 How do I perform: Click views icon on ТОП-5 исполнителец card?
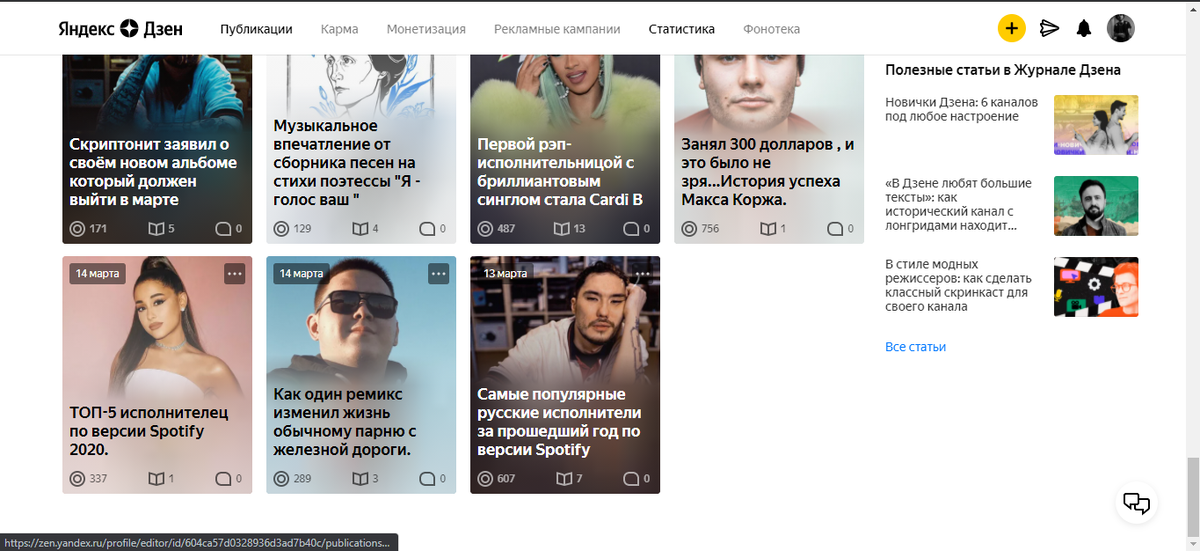point(77,479)
